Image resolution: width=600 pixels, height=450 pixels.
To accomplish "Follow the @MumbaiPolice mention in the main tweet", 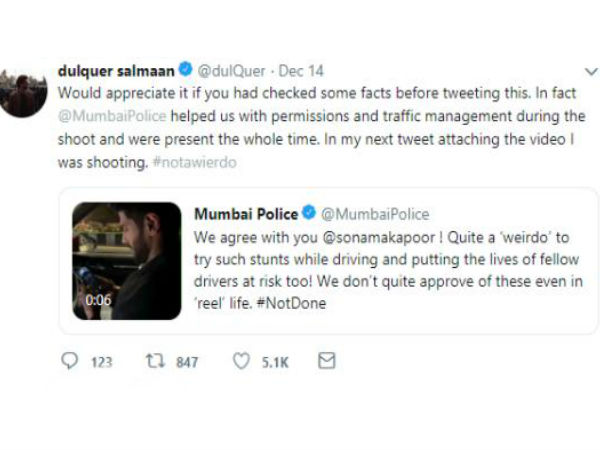I will tap(100, 108).
